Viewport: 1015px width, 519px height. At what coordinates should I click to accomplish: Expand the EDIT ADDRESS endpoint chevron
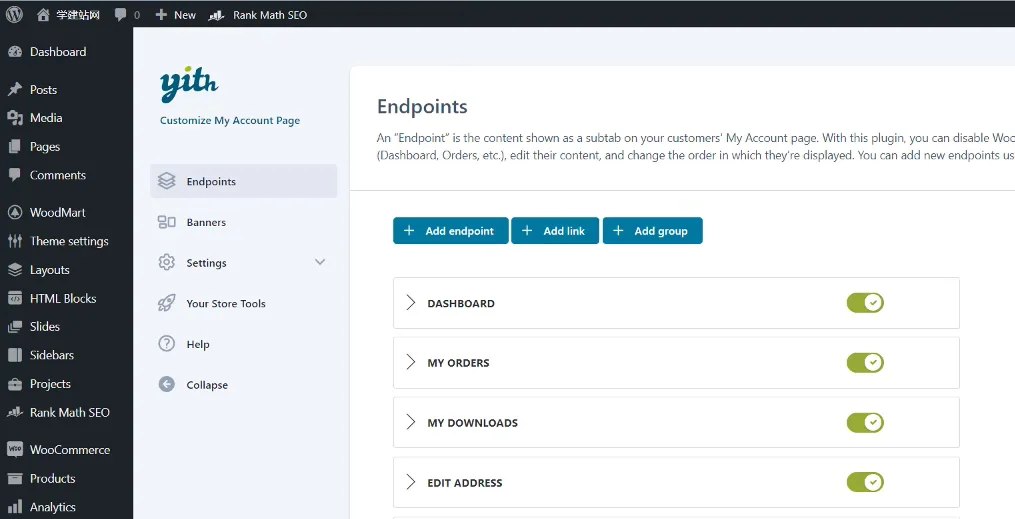point(410,482)
